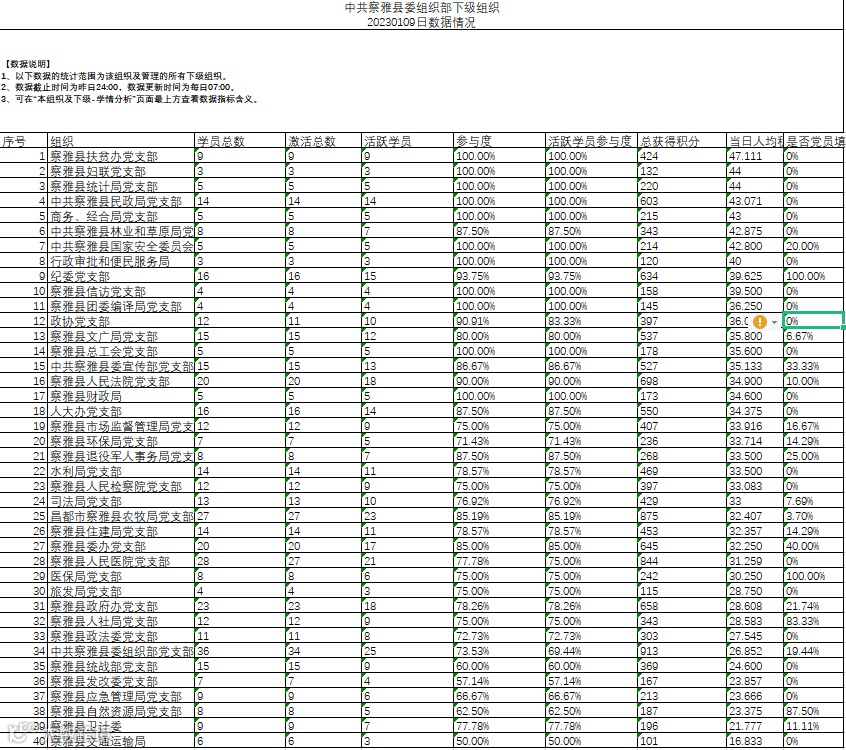Click the 是否党员 value 87.50%
The width and height of the screenshot is (846, 750).
(x=815, y=711)
